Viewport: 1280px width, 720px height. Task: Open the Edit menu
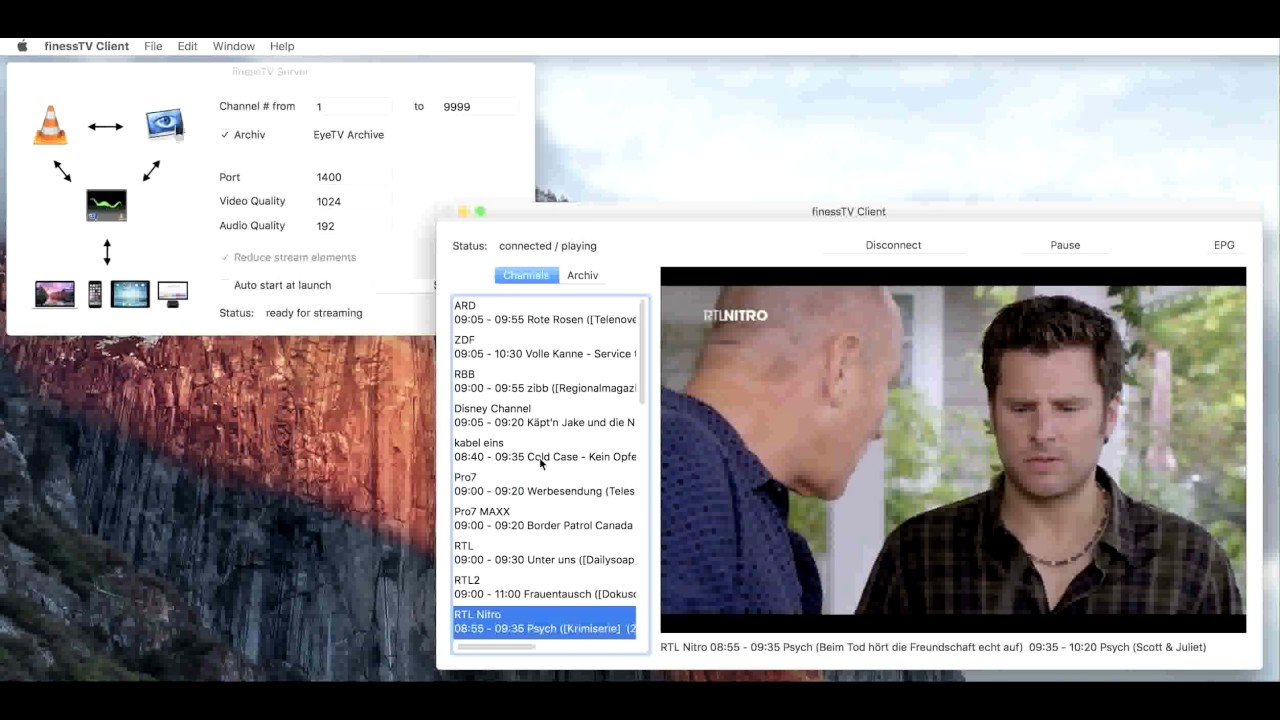tap(187, 46)
